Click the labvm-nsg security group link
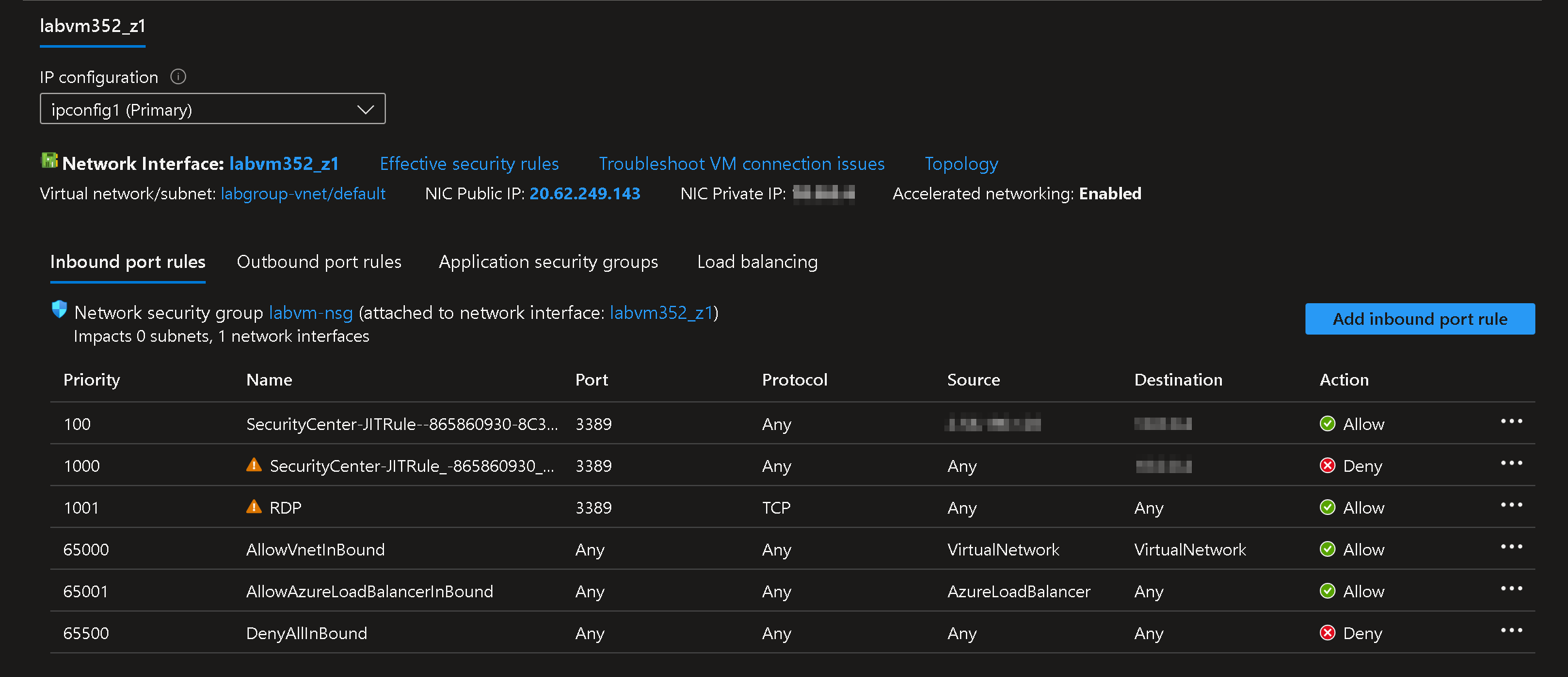The width and height of the screenshot is (1568, 677). (311, 313)
